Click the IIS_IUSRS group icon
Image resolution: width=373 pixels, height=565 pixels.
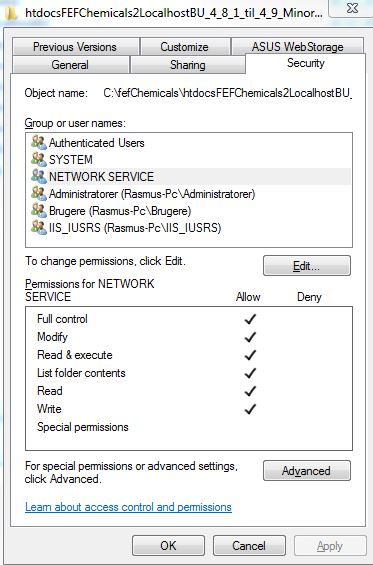click(x=39, y=227)
